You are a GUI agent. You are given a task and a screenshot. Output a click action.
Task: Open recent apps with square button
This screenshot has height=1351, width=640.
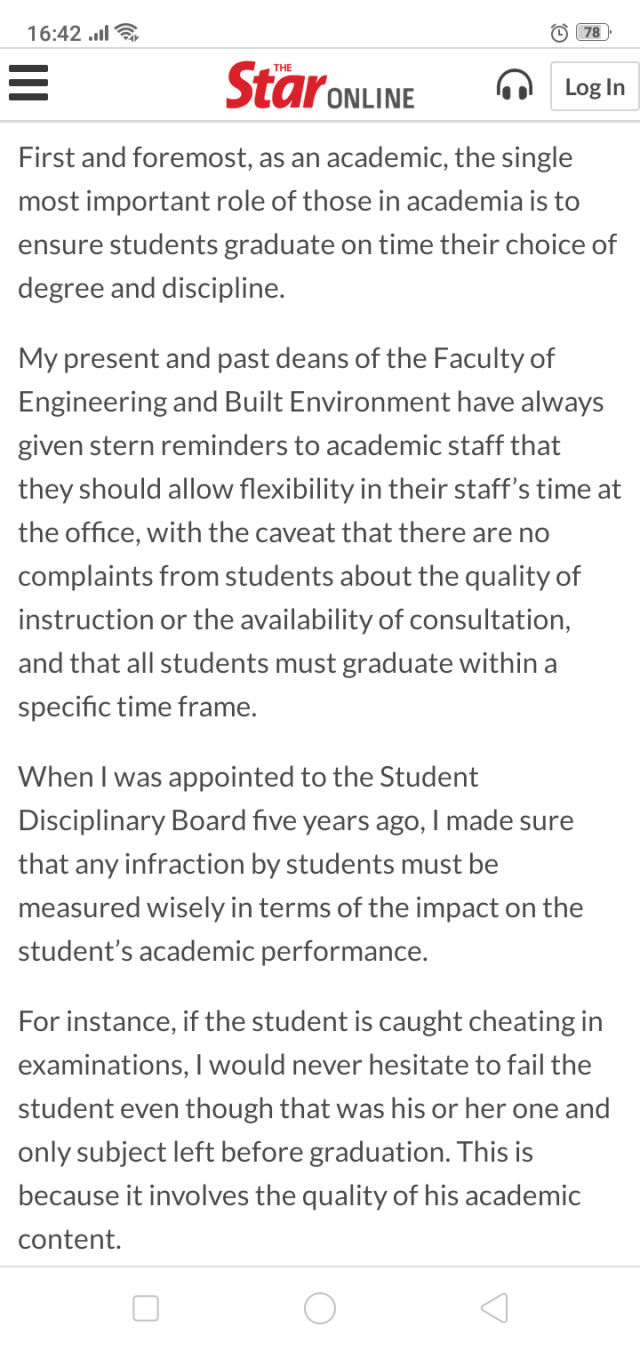[x=146, y=1308]
